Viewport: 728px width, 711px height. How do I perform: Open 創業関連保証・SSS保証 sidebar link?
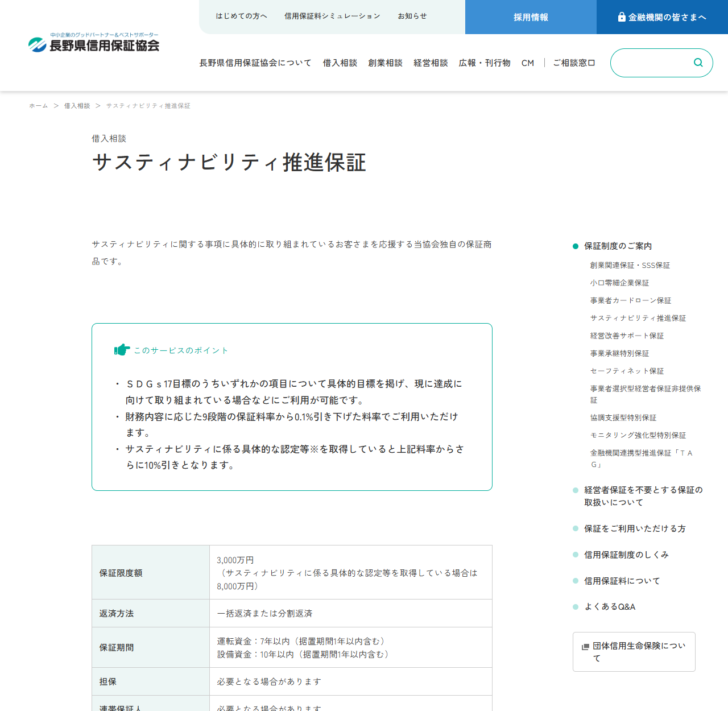630,265
